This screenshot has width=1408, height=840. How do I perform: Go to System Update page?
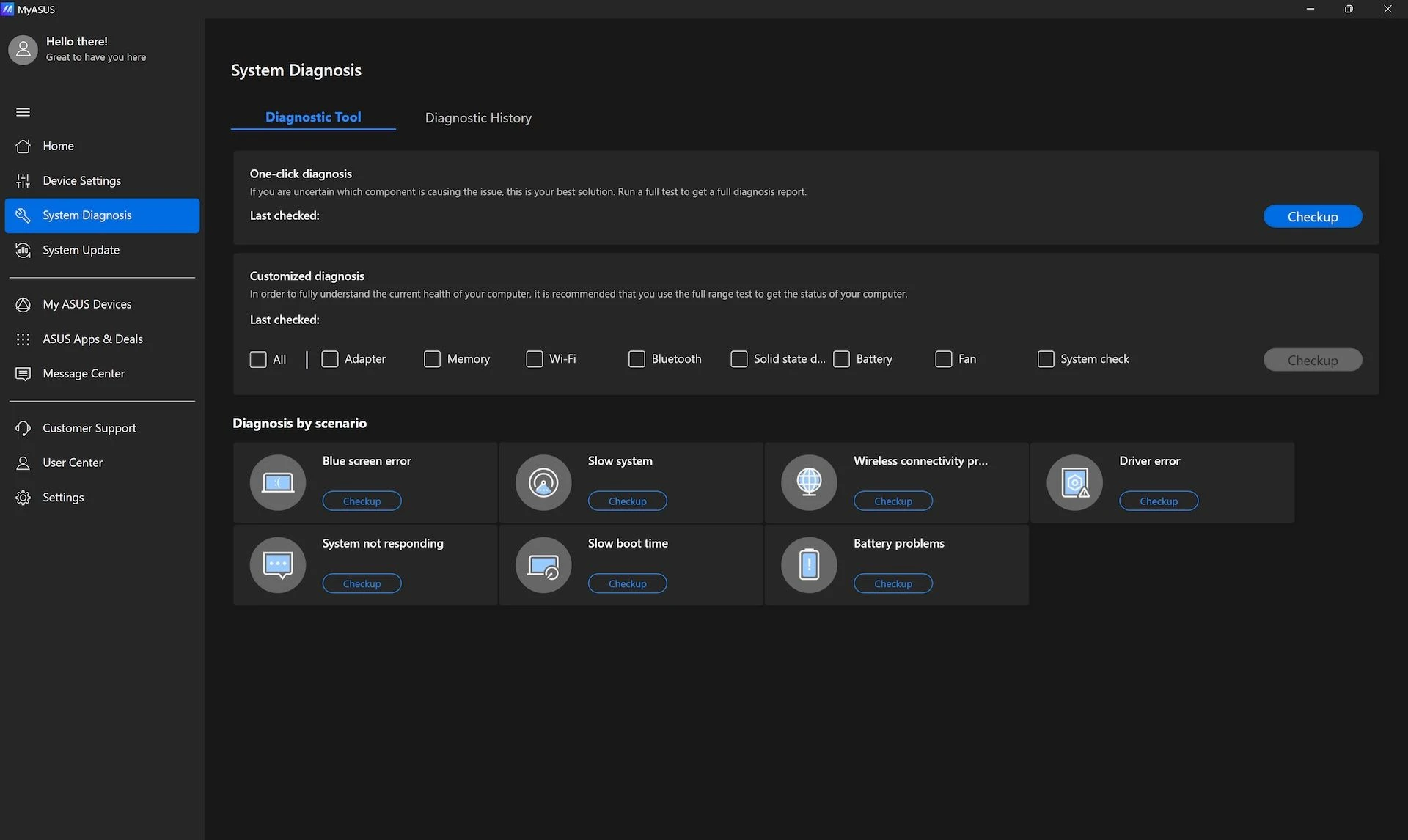[102, 250]
